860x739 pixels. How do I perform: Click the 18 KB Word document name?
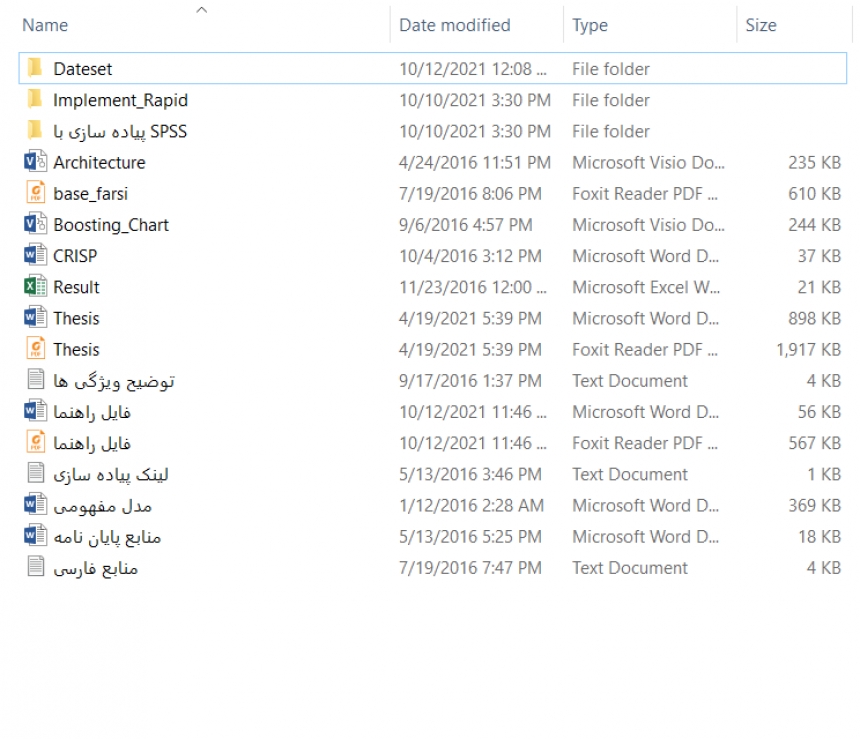tap(107, 537)
